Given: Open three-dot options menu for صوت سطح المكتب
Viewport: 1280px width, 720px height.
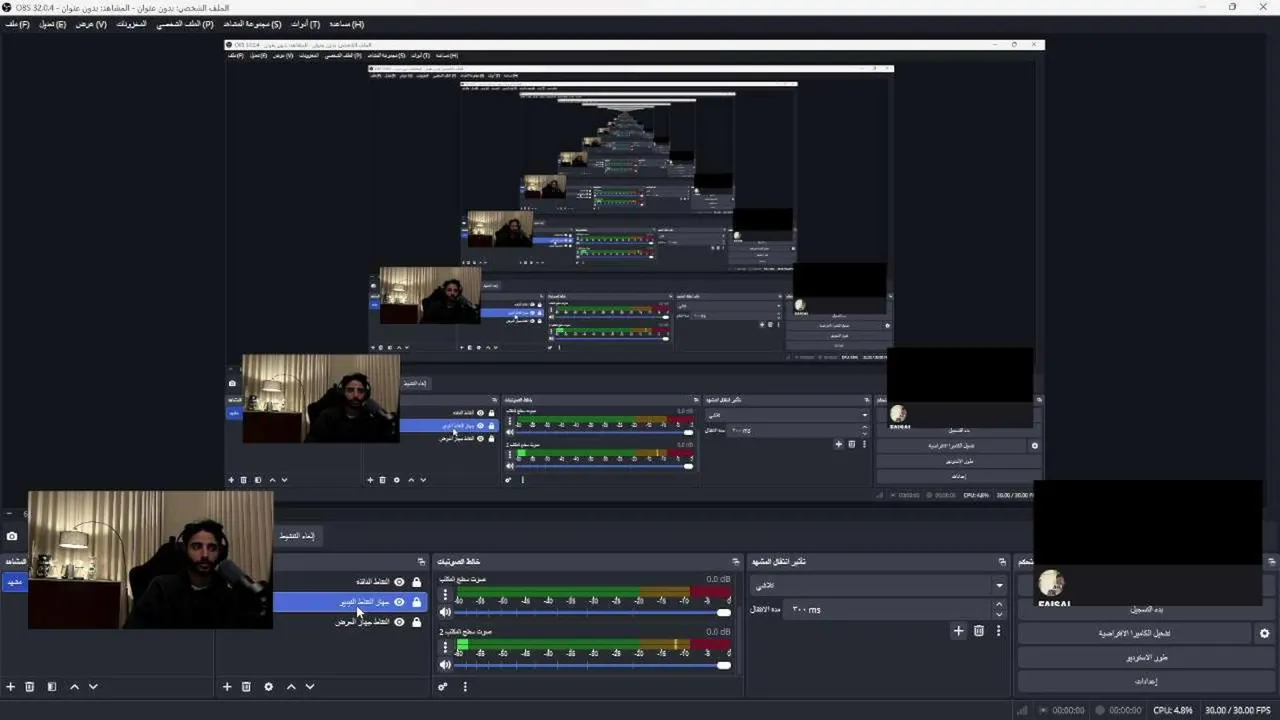Looking at the screenshot, I should 445,595.
